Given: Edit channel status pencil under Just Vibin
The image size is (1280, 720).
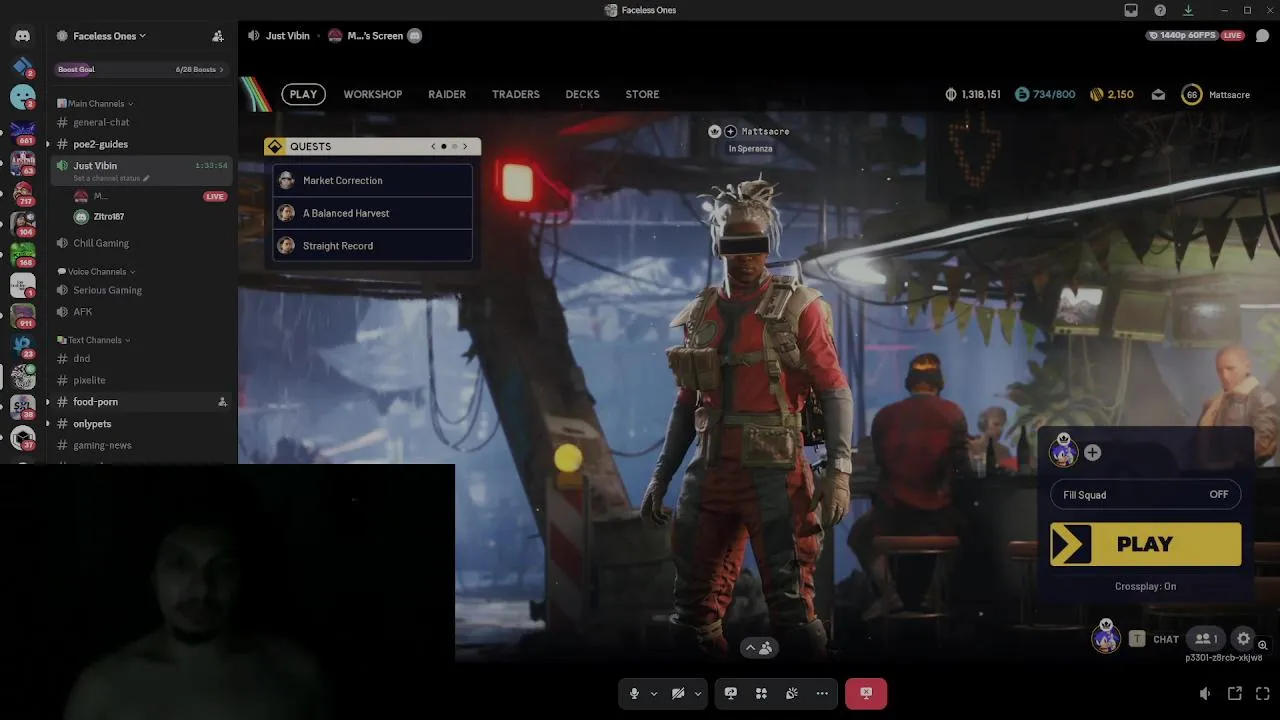Looking at the screenshot, I should (146, 178).
